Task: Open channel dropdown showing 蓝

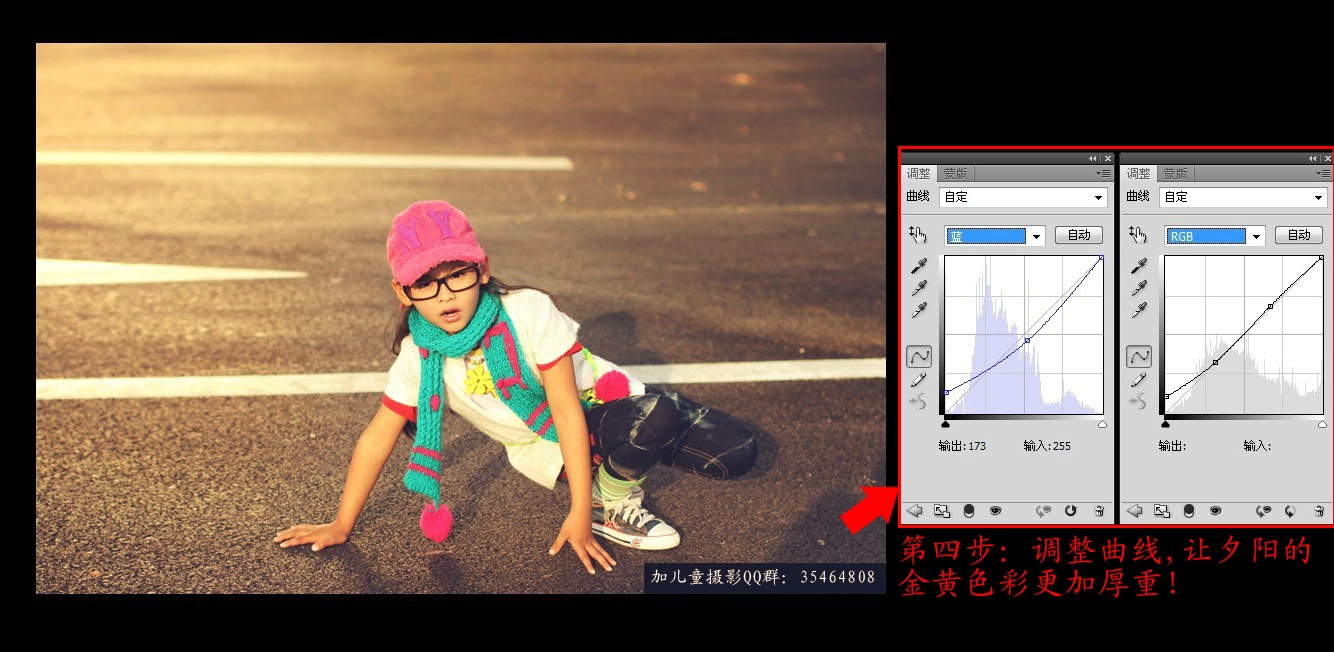Action: 995,236
